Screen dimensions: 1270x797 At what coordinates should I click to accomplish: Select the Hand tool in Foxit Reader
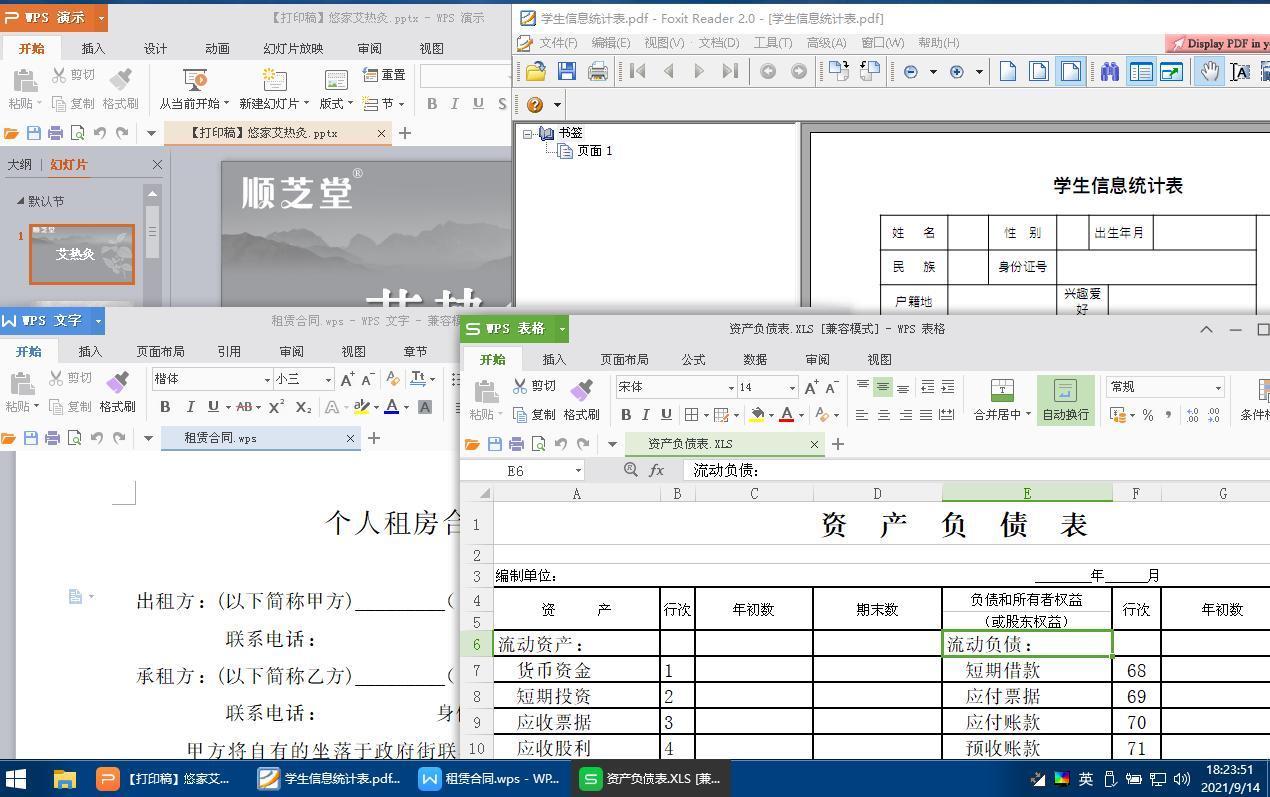click(x=1209, y=71)
